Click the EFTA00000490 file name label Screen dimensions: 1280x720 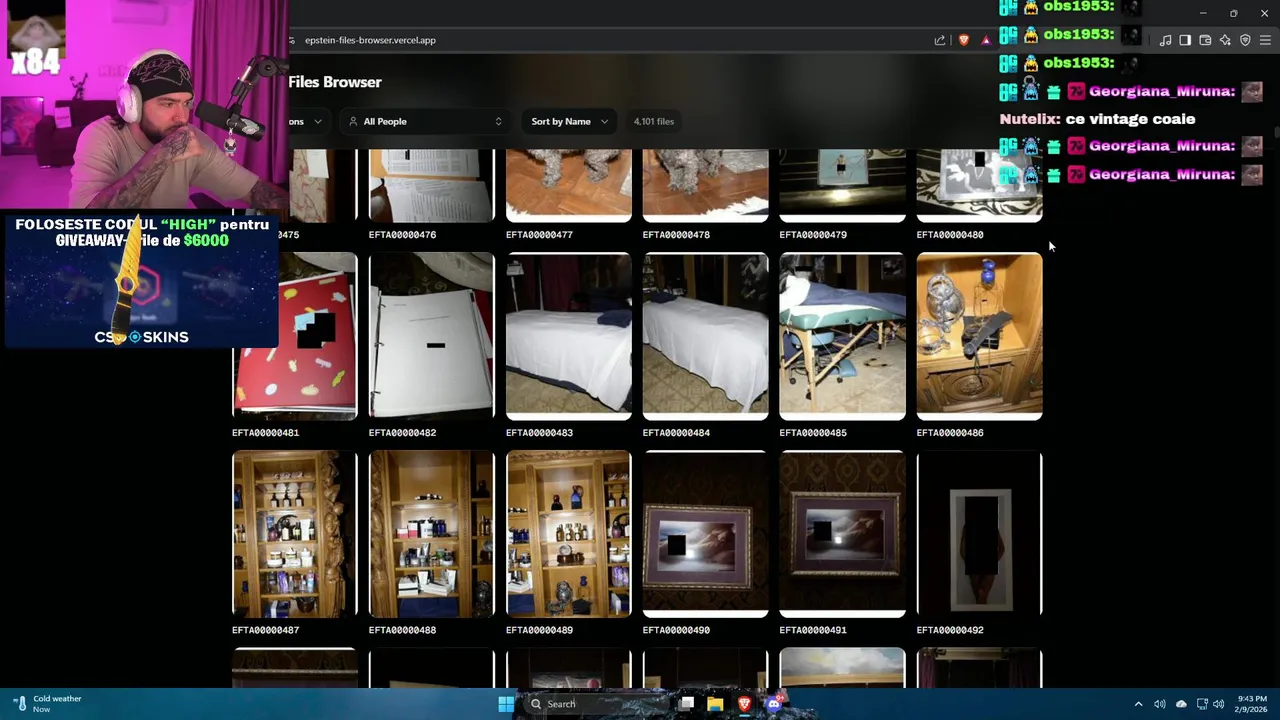click(676, 630)
